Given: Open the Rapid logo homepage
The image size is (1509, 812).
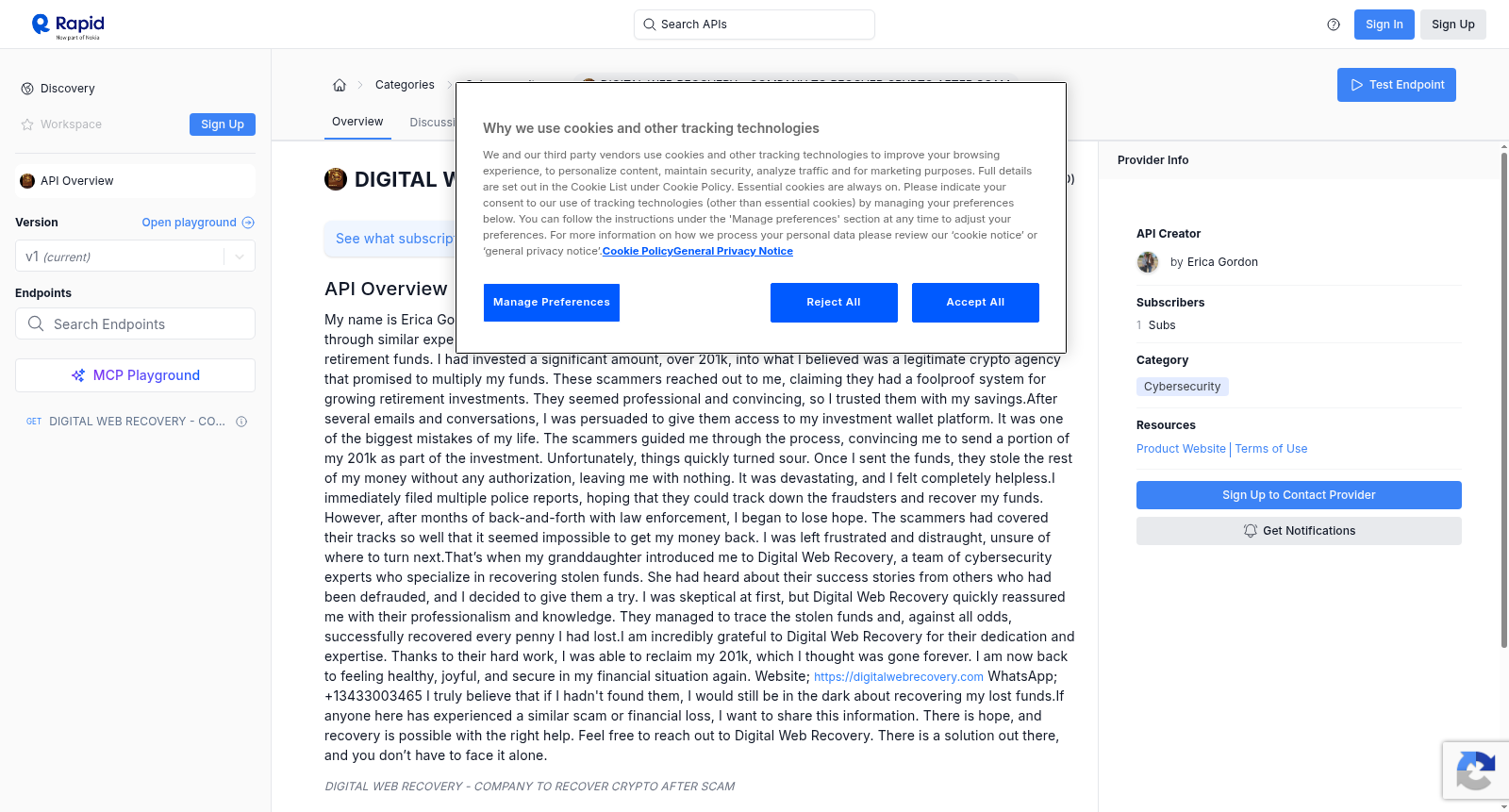Looking at the screenshot, I should 68,25.
